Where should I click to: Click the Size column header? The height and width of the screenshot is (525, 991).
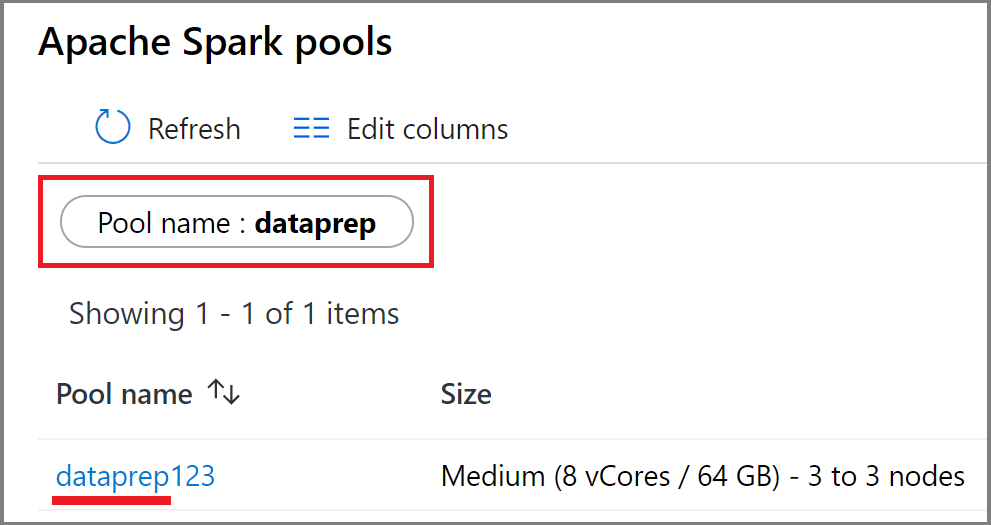pos(466,394)
